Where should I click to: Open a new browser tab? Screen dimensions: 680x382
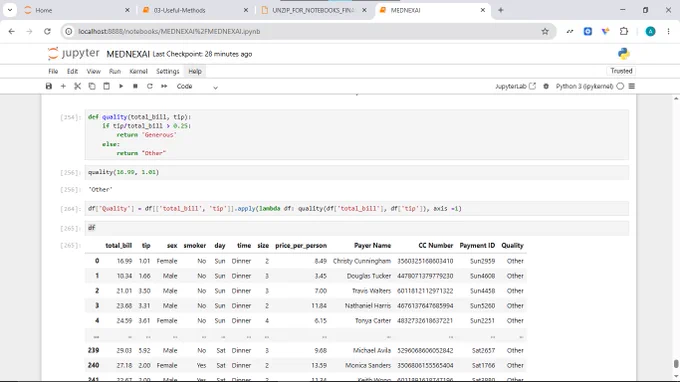pyautogui.click(x=500, y=10)
